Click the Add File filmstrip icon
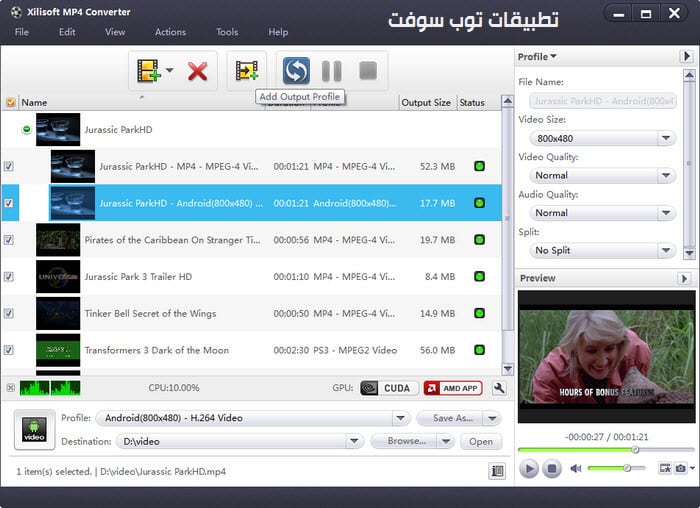 pyautogui.click(x=149, y=71)
